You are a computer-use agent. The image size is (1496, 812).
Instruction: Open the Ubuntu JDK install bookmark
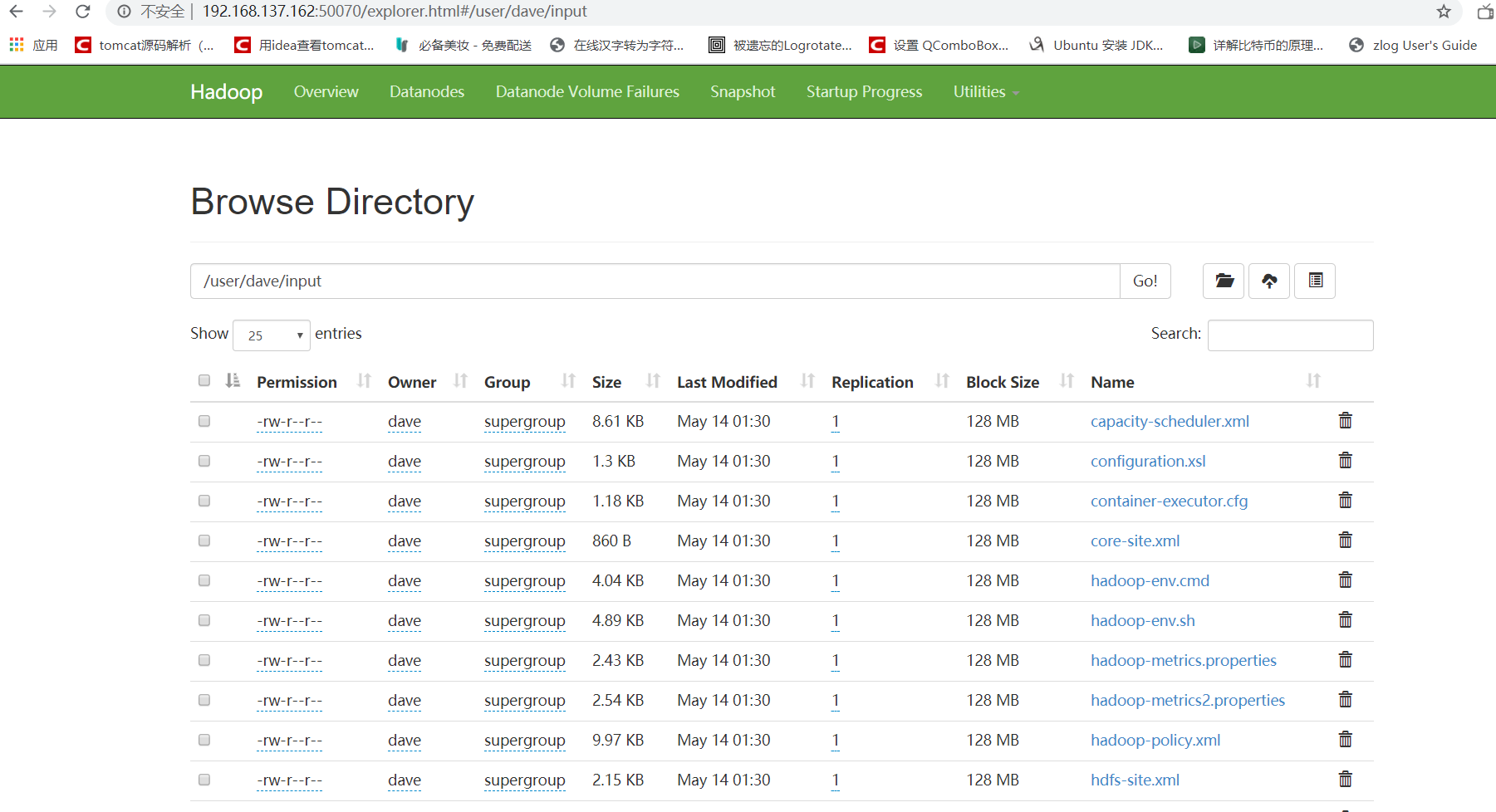coord(1096,45)
